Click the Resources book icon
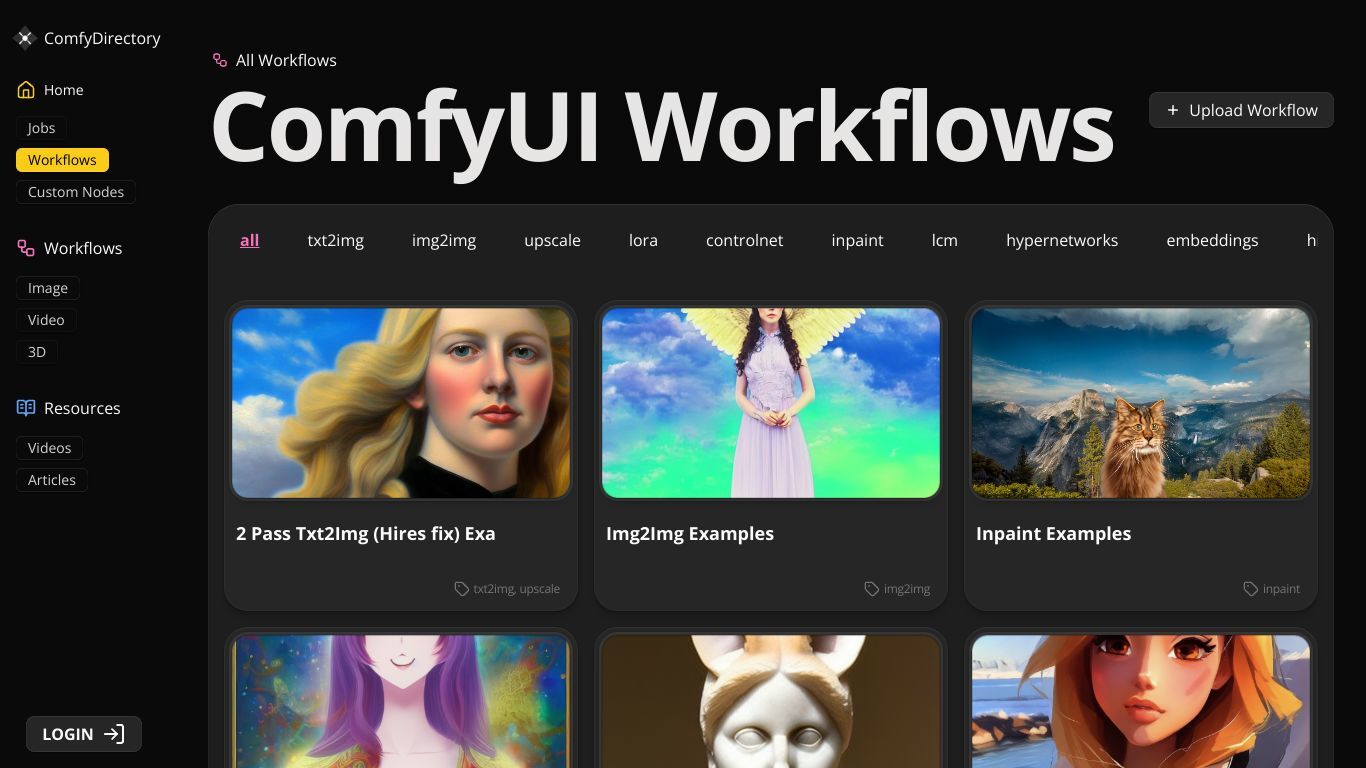 pos(26,408)
